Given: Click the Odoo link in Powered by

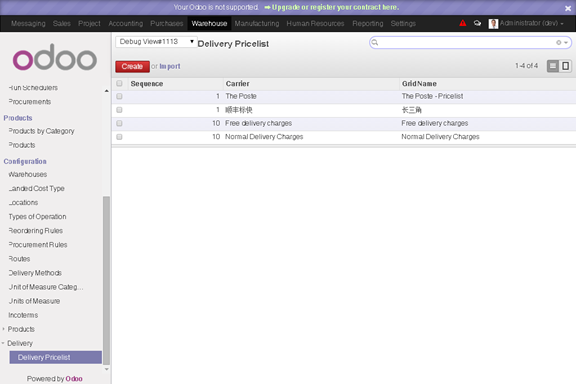Looking at the screenshot, I should [x=74, y=378].
